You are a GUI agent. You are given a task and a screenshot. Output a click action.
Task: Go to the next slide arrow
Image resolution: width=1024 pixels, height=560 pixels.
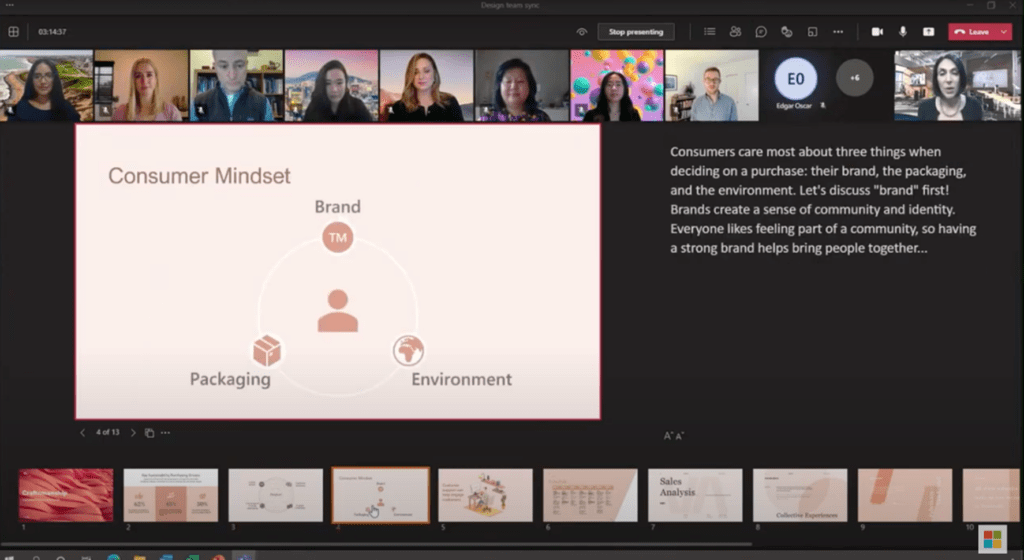tap(133, 433)
